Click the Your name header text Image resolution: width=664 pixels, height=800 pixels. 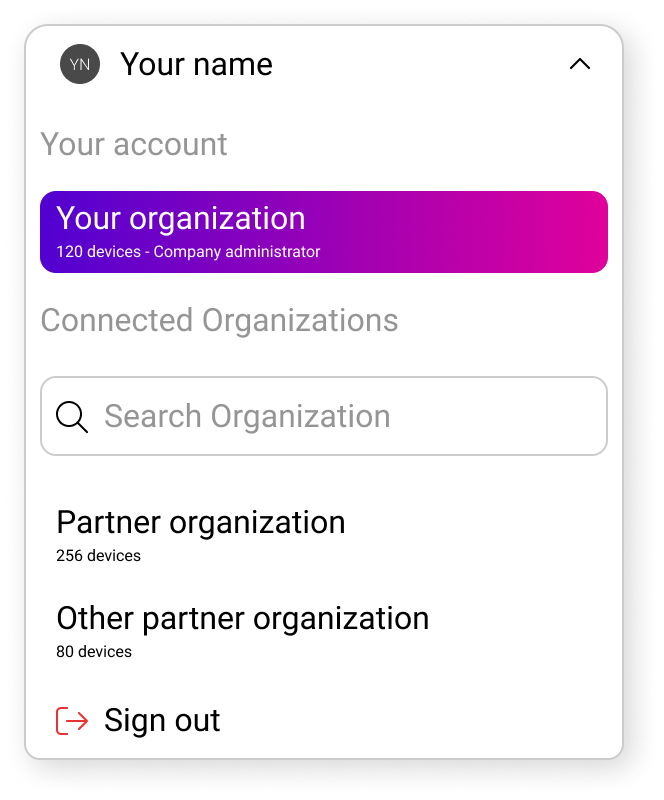196,63
